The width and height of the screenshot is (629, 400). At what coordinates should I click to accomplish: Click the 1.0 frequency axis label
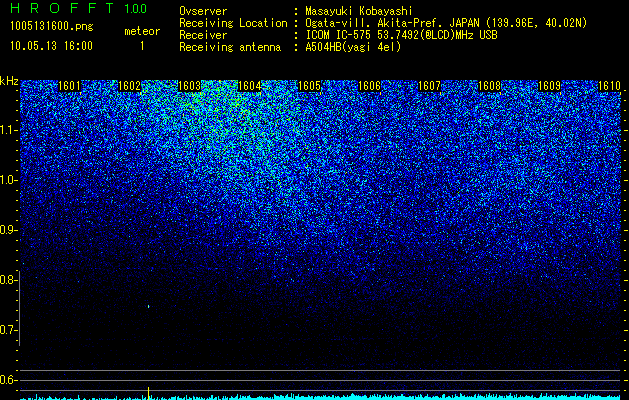pos(8,180)
